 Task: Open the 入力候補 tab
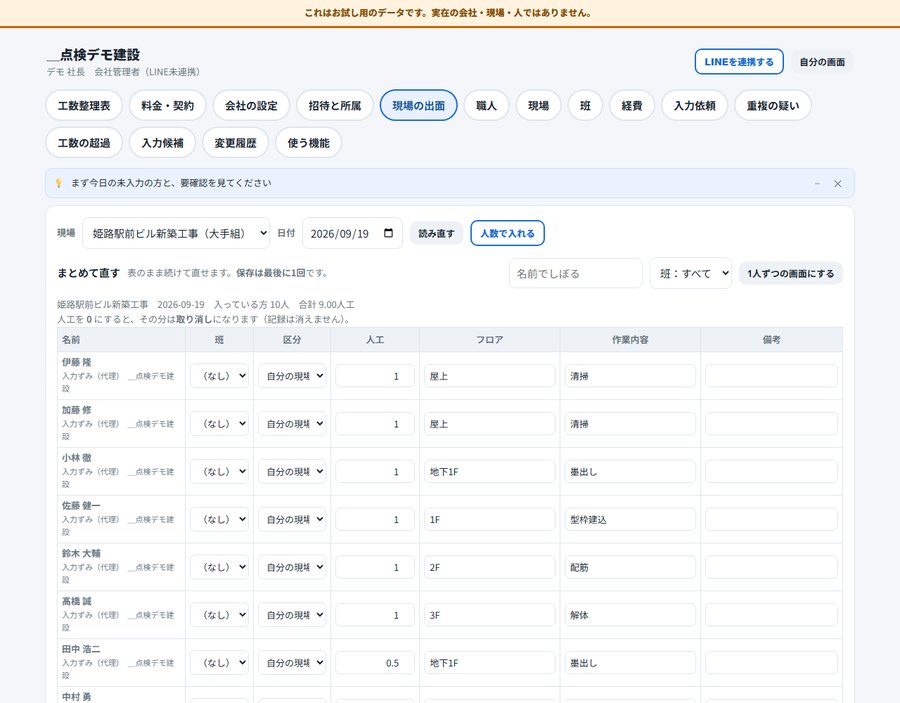point(162,143)
